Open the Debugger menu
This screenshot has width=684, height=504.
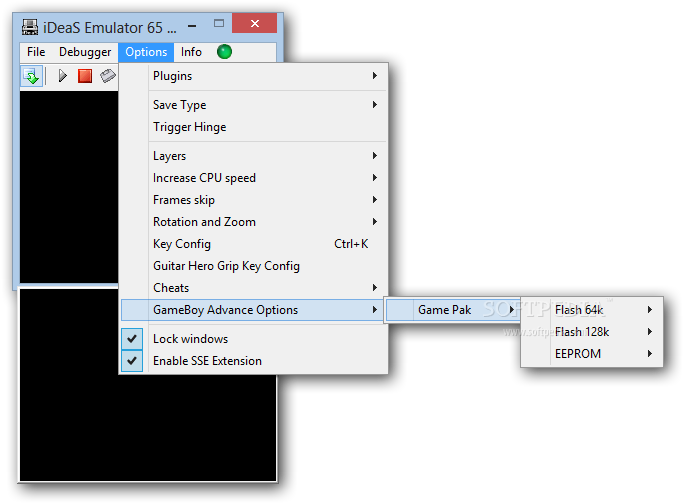[85, 52]
